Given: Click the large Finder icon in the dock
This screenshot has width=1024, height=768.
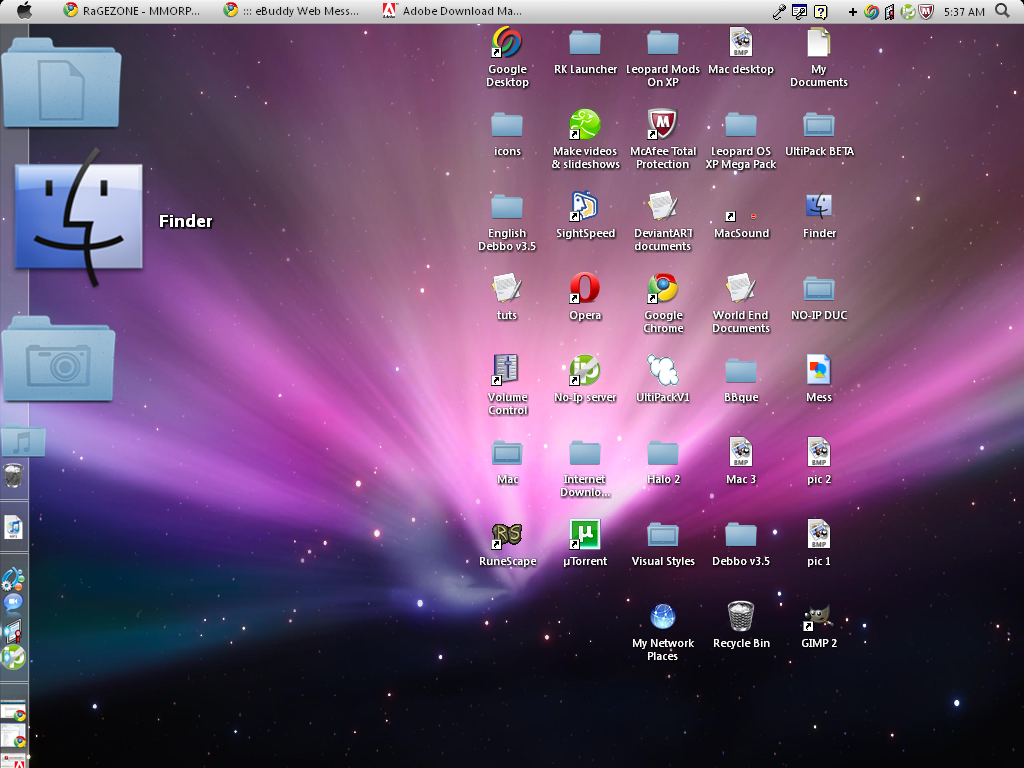Looking at the screenshot, I should point(78,217).
